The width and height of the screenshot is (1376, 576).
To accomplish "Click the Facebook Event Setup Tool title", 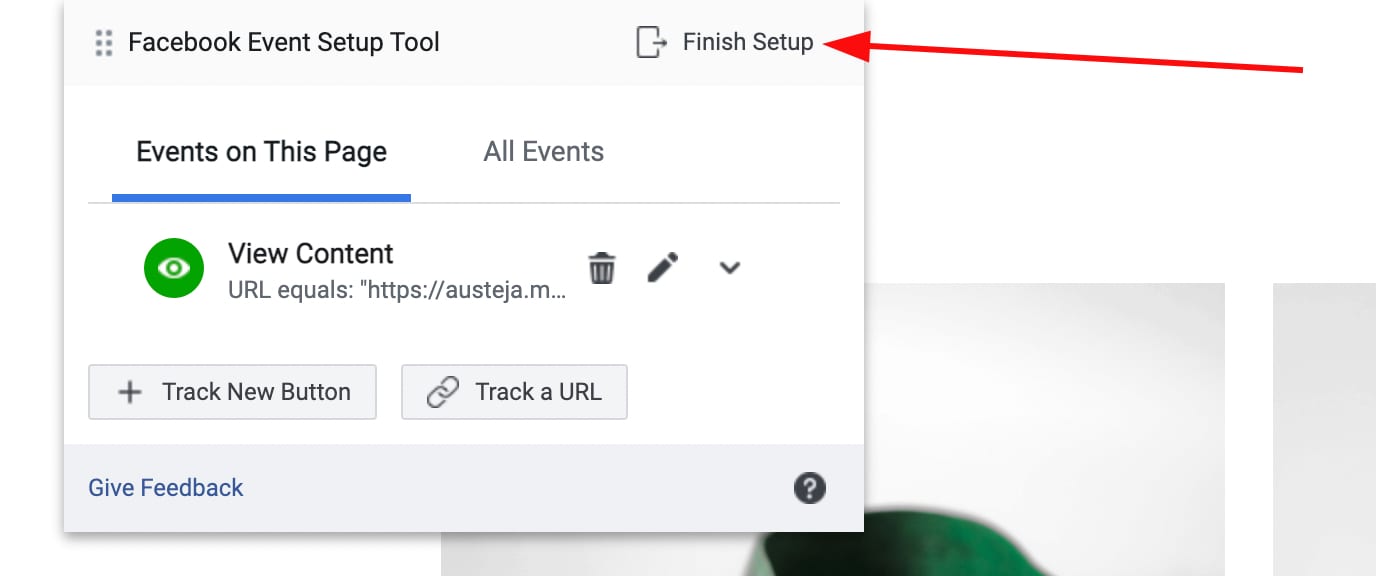I will (283, 42).
